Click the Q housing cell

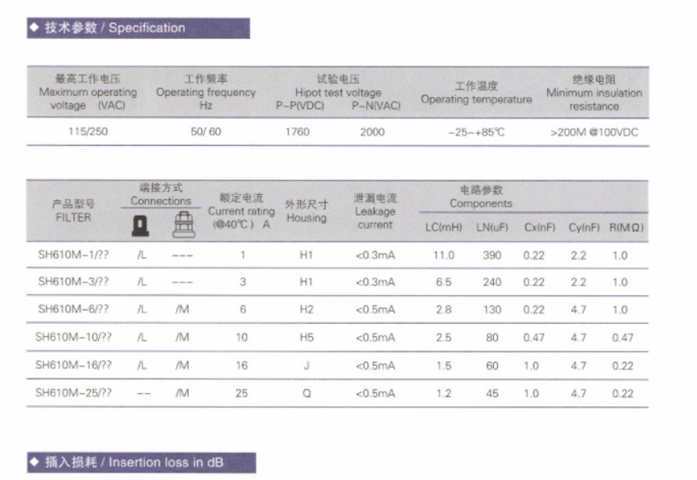(x=306, y=392)
